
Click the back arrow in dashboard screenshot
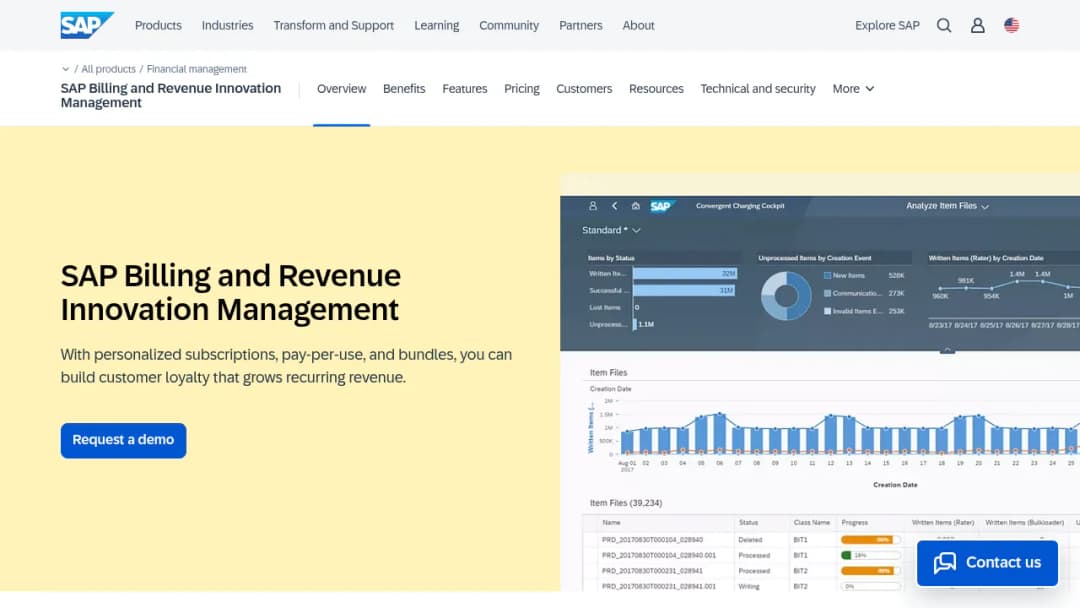tap(614, 206)
